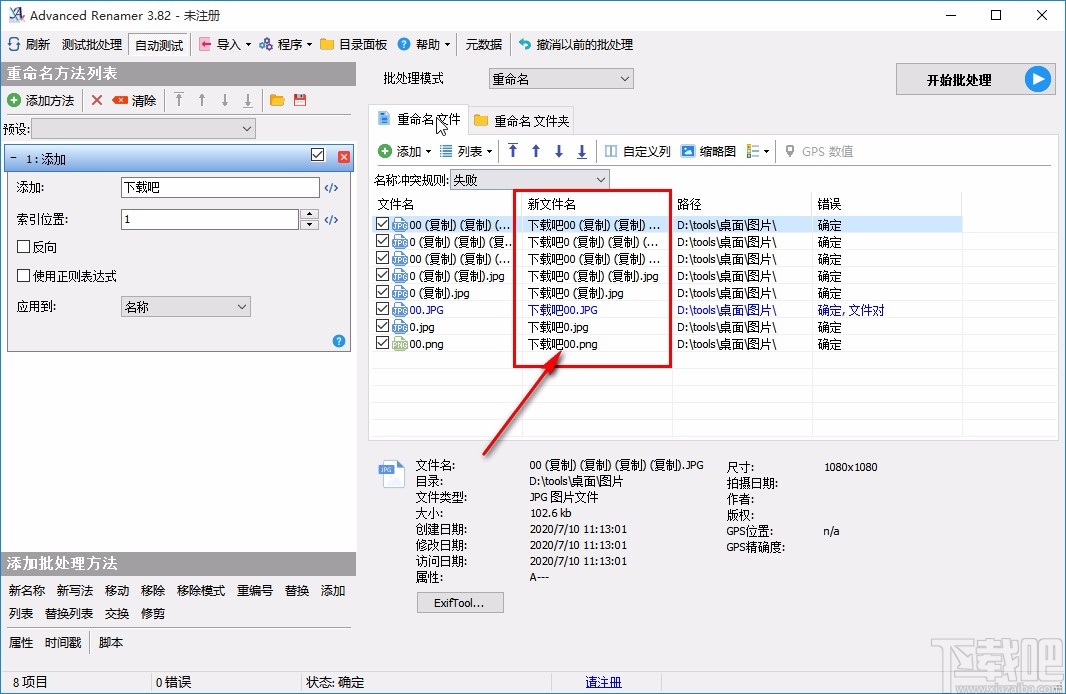Click the 刷新 refresh icon in the toolbar
Image resolution: width=1066 pixels, height=694 pixels.
pos(13,44)
